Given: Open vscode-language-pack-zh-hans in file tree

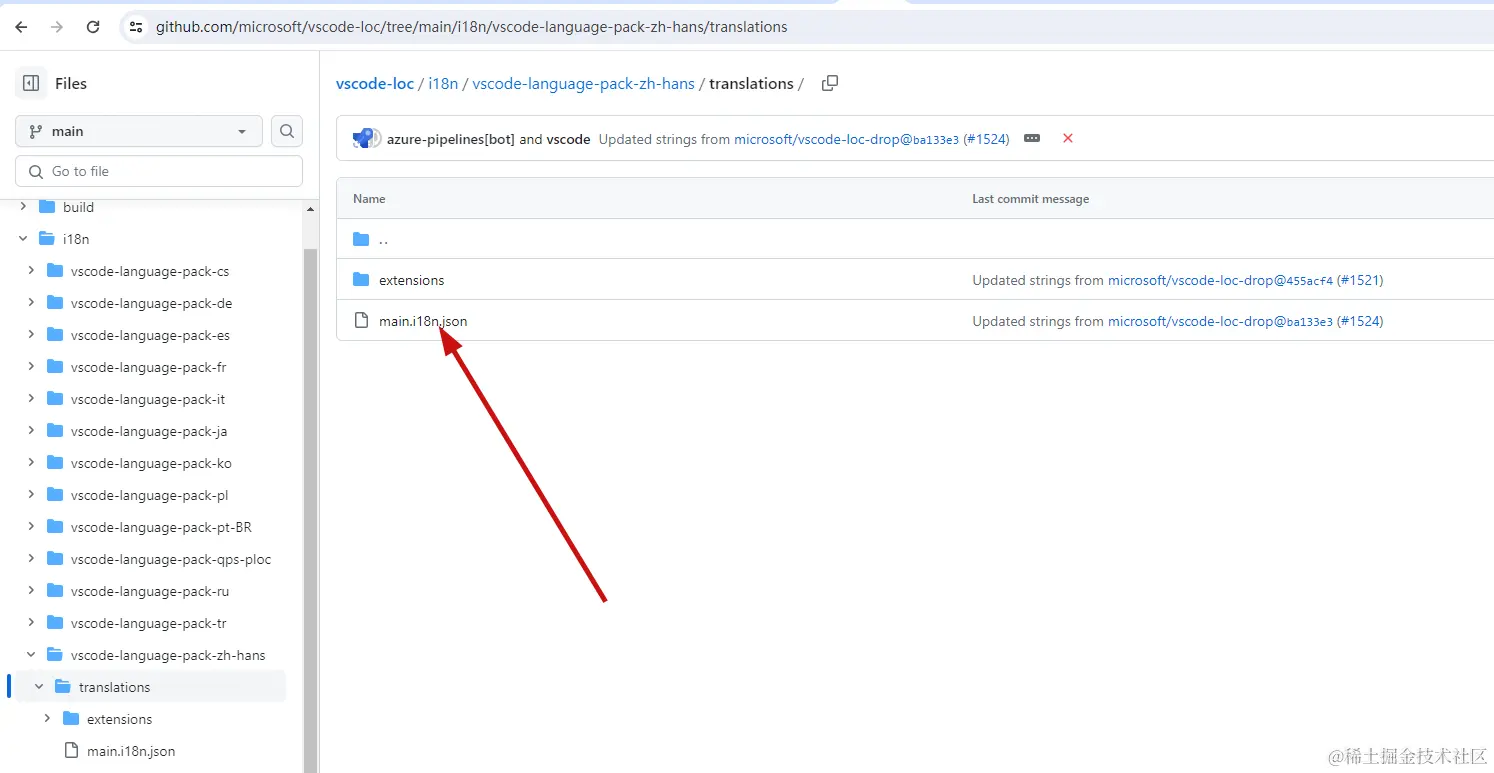Looking at the screenshot, I should tap(168, 655).
